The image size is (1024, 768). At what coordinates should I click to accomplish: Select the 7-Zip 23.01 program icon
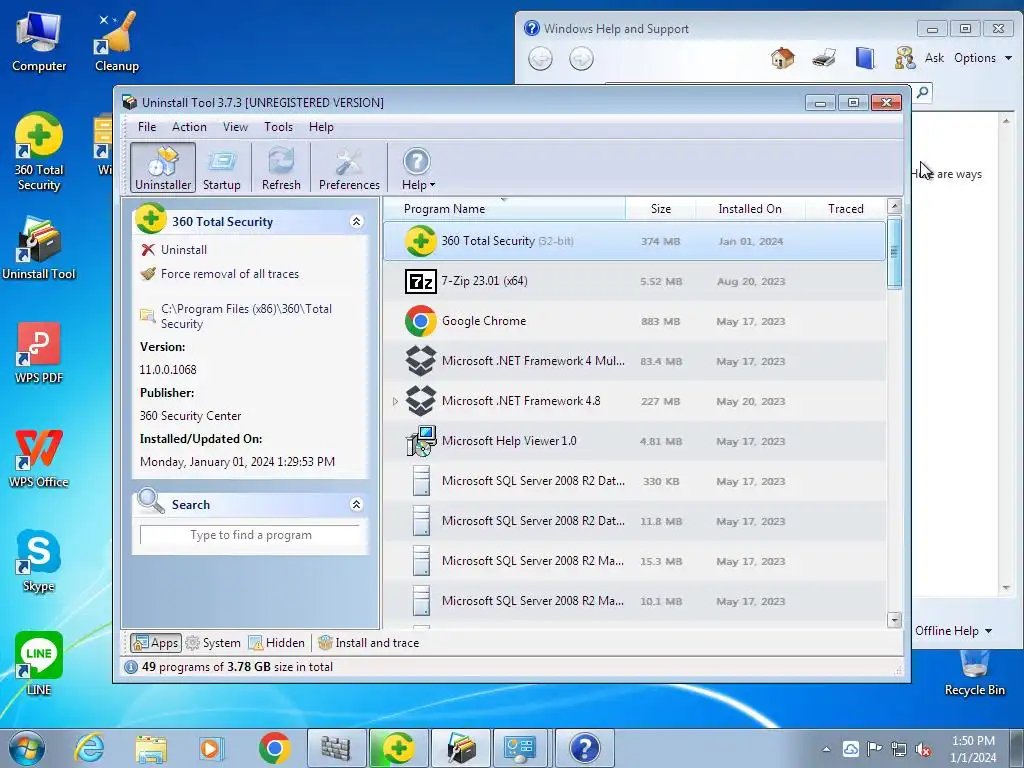(421, 281)
